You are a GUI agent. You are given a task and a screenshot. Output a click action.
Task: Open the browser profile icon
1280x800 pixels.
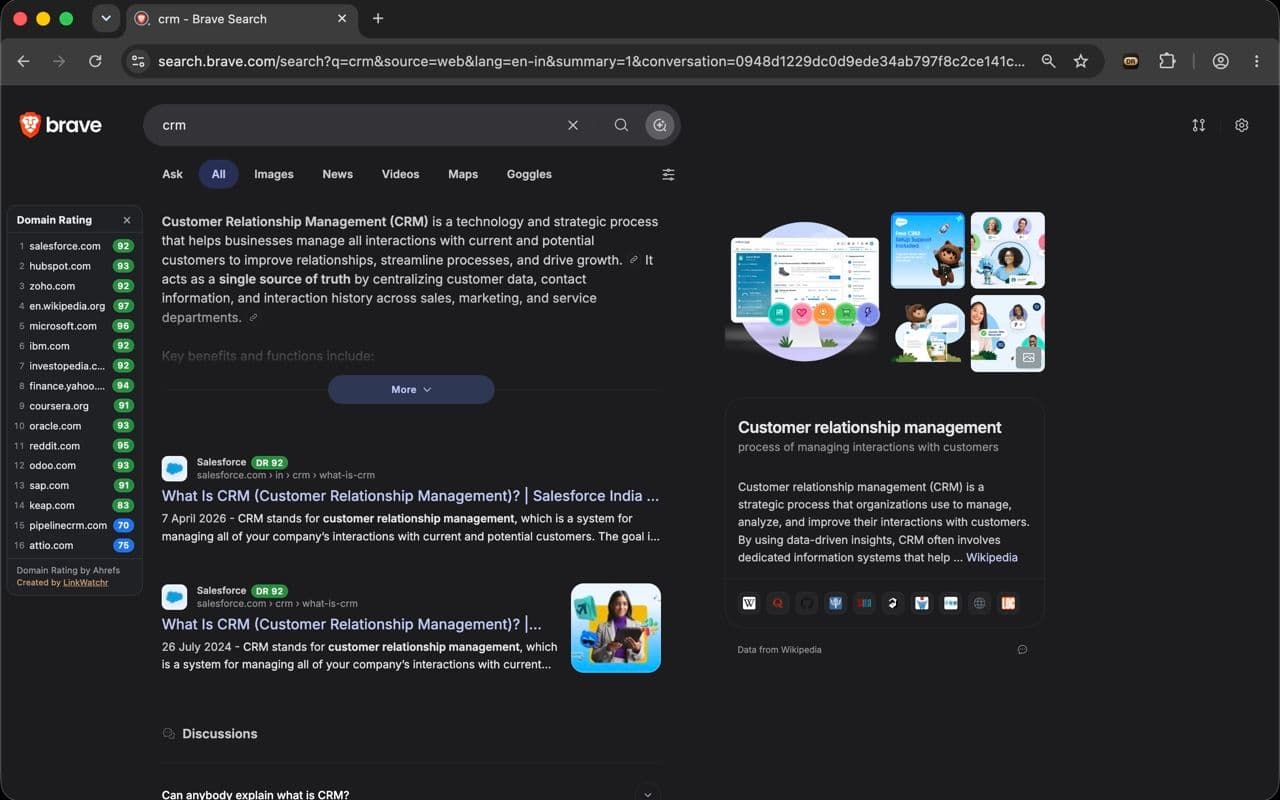point(1220,61)
